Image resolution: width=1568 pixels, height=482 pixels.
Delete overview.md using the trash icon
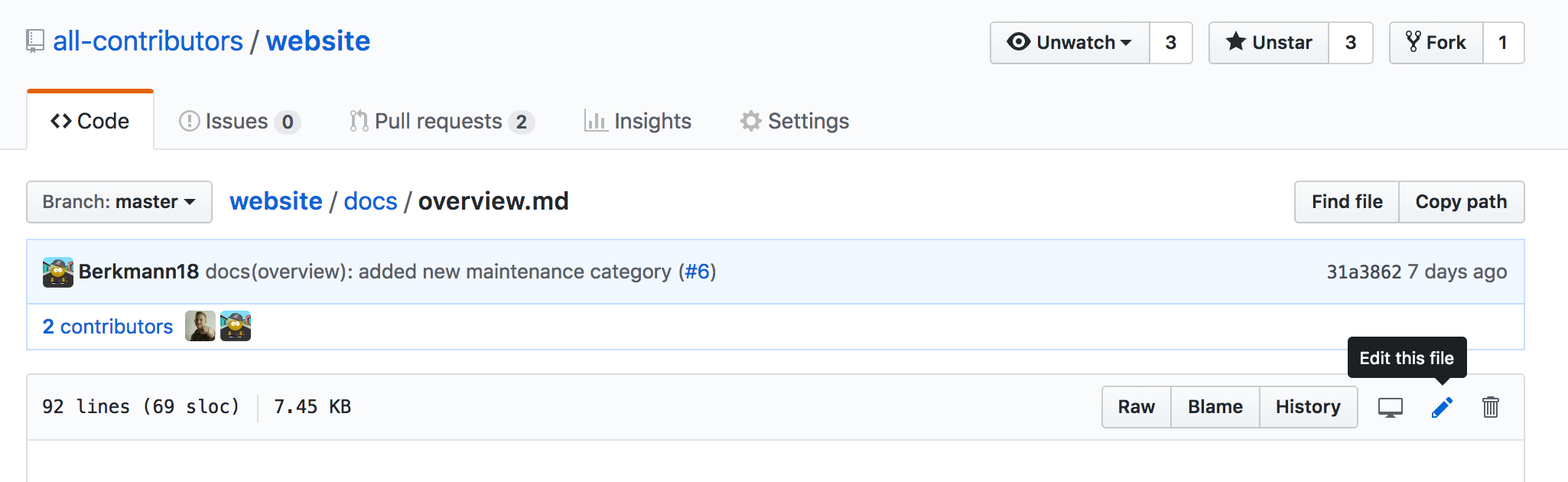1490,407
